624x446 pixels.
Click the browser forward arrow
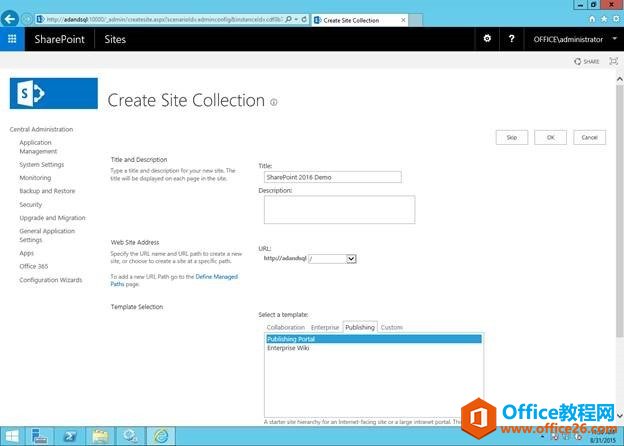point(27,19)
